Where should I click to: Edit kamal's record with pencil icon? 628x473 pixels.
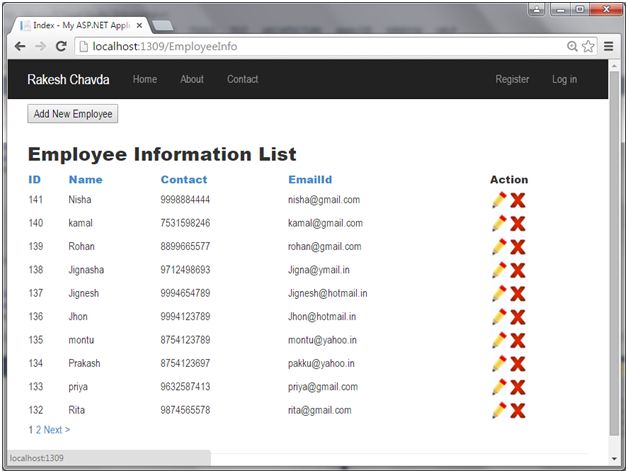point(499,223)
